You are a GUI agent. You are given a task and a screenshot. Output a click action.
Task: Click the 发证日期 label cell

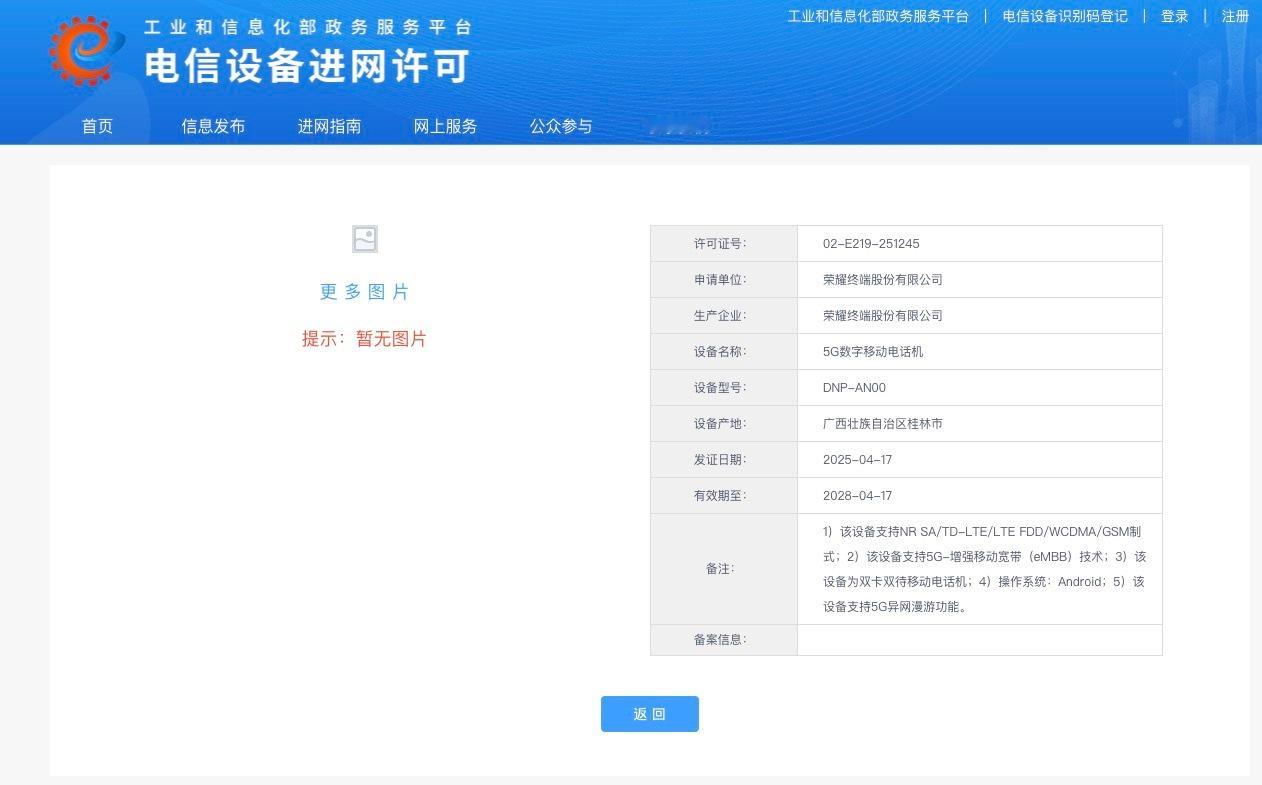click(724, 460)
